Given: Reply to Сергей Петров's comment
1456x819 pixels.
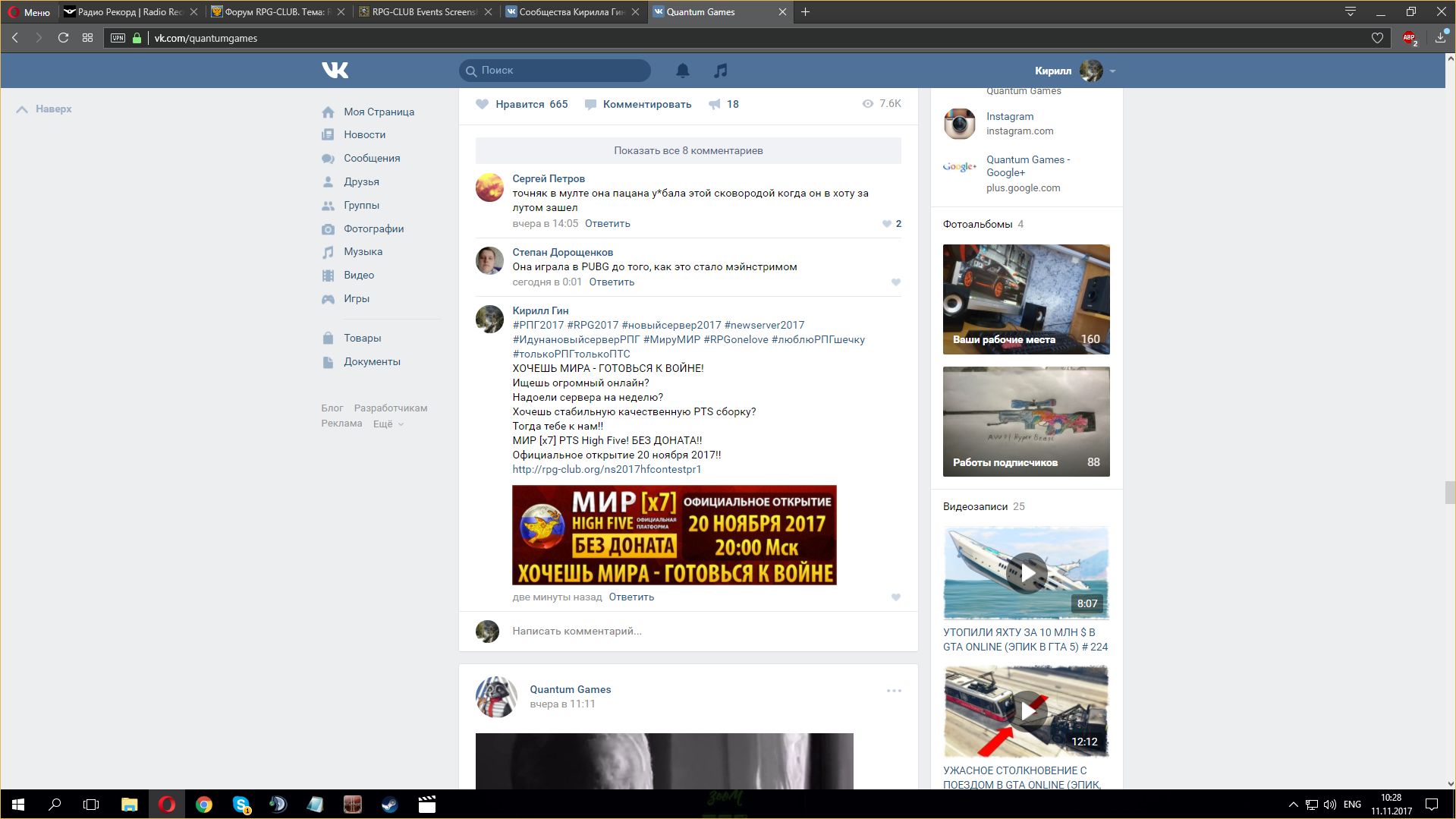Looking at the screenshot, I should (607, 224).
